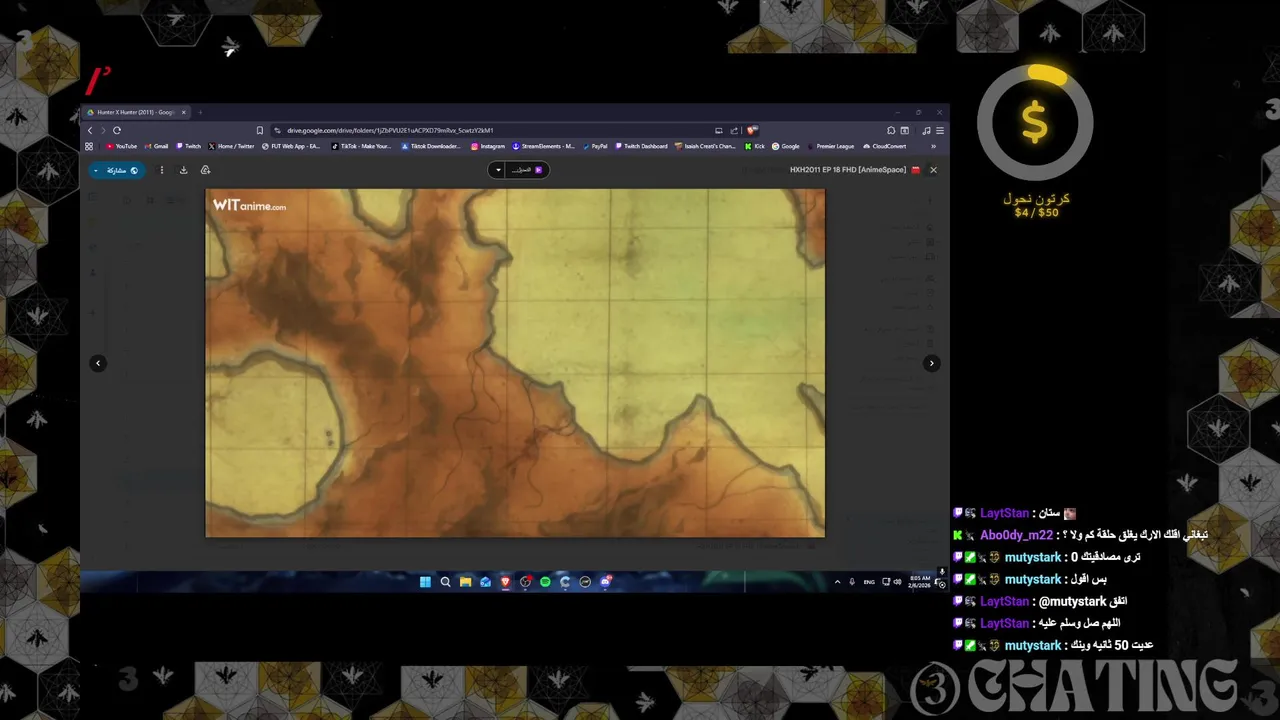Show hidden system tray icons
This screenshot has width=1280, height=720.
pos(837,582)
